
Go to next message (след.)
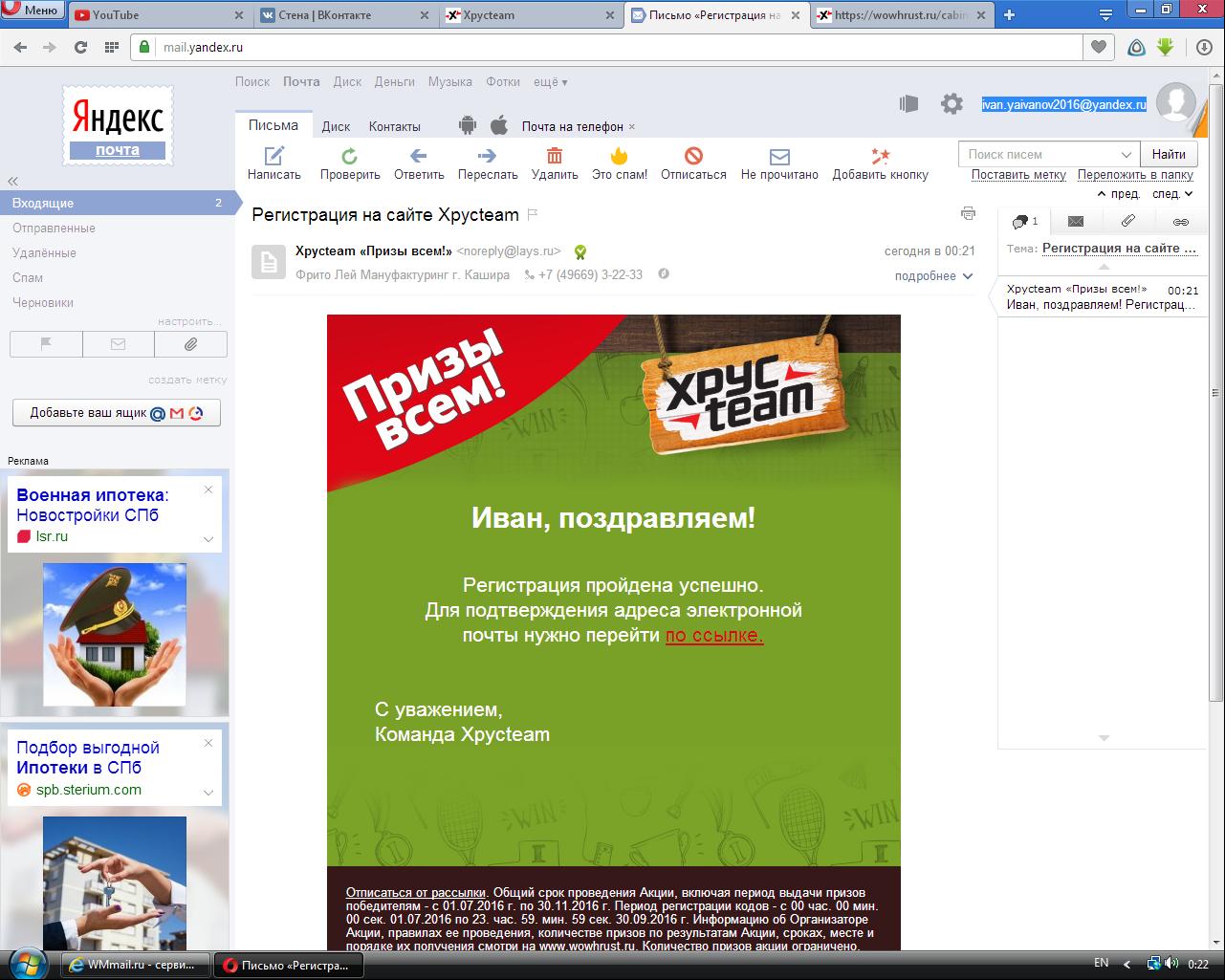click(x=1173, y=193)
